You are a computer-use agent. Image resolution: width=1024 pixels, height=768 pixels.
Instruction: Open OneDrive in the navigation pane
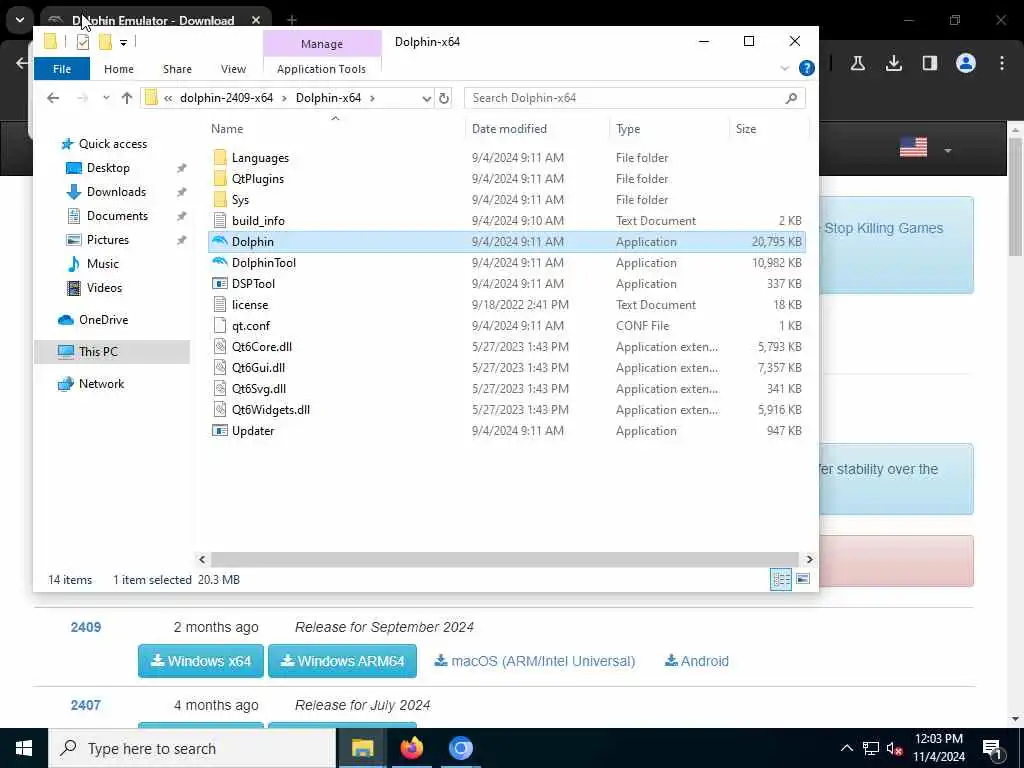point(103,320)
